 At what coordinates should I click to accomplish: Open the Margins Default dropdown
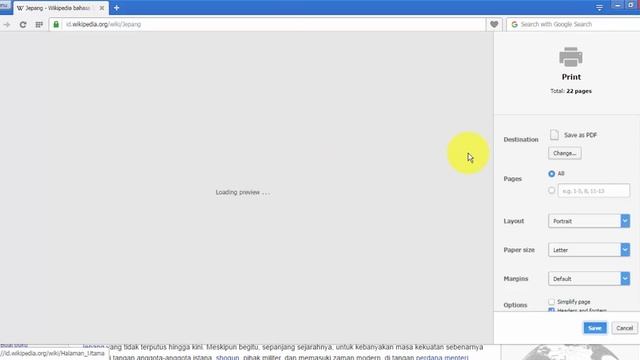pos(589,279)
